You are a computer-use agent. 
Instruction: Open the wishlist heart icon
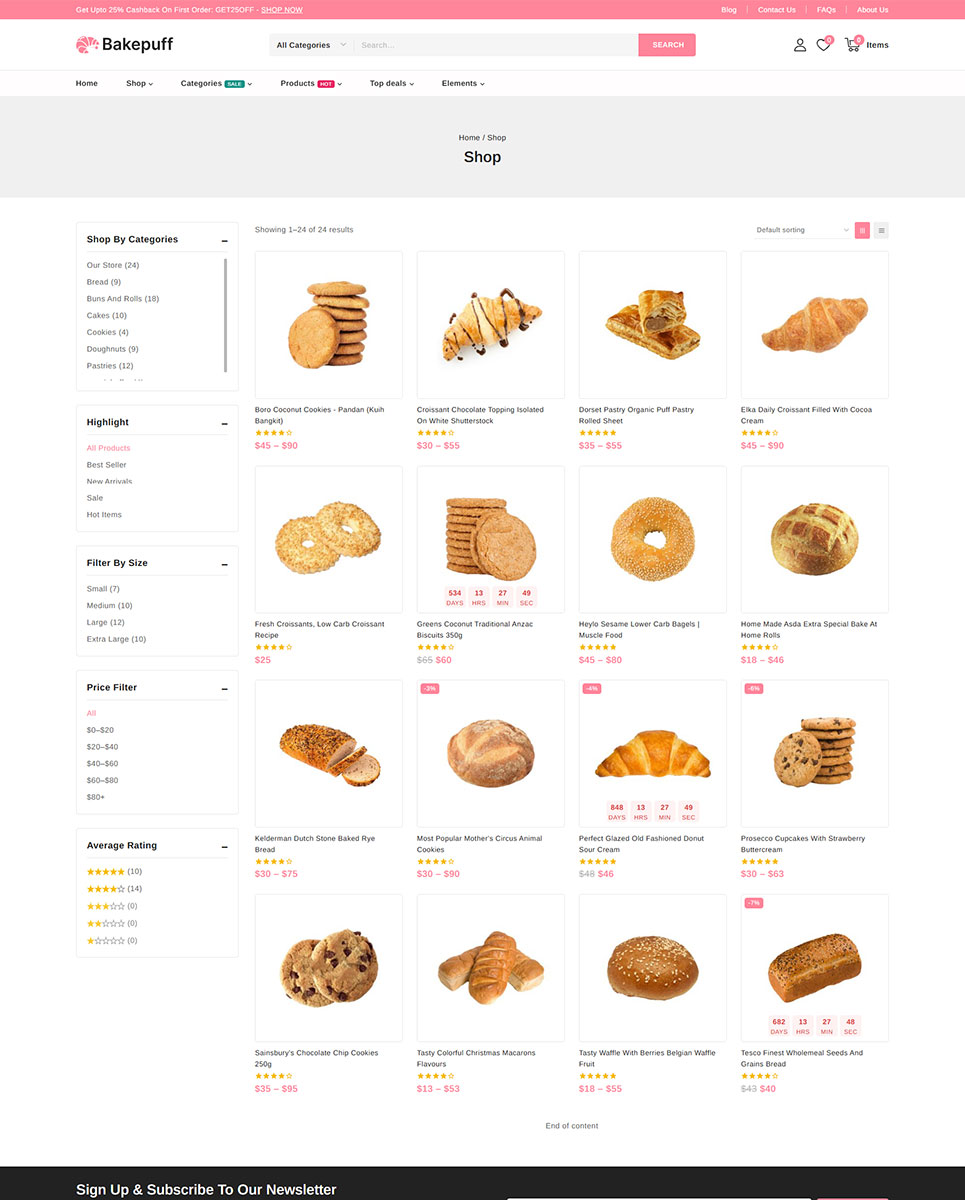(x=823, y=45)
